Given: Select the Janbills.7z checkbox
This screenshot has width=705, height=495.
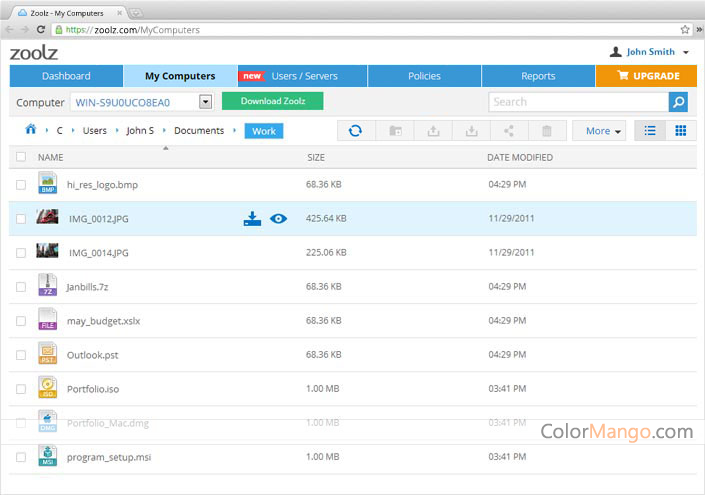Looking at the screenshot, I should pos(21,287).
